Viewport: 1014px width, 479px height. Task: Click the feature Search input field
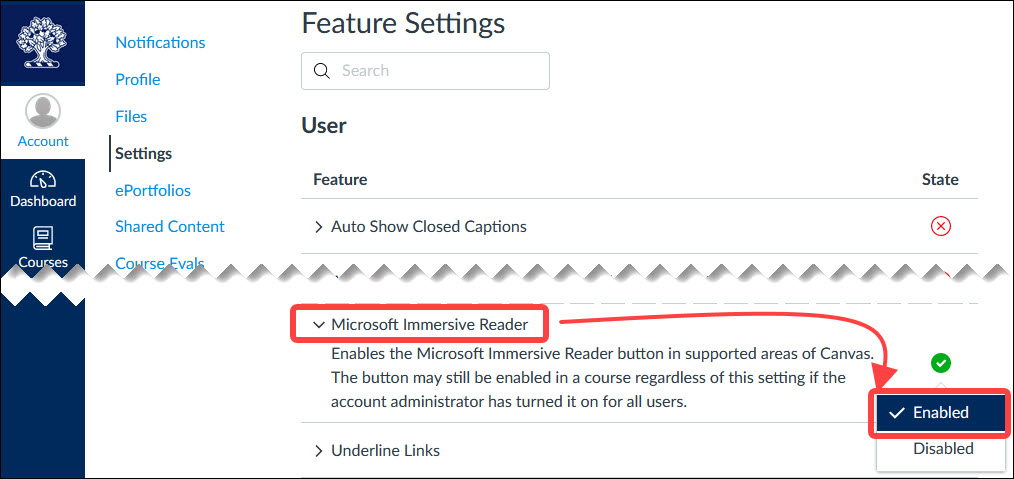[426, 70]
